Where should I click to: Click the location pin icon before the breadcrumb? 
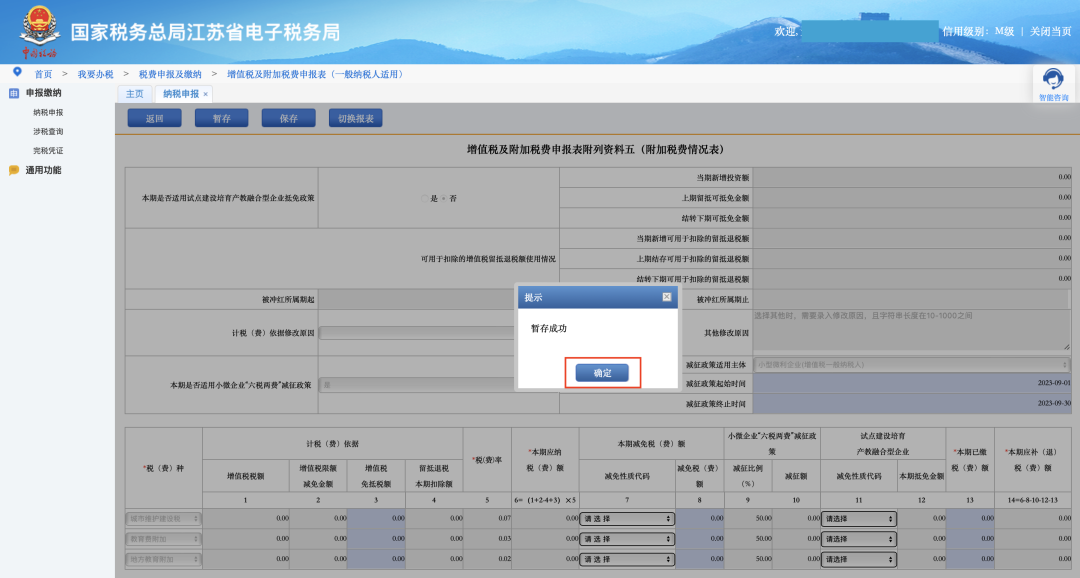pos(15,71)
